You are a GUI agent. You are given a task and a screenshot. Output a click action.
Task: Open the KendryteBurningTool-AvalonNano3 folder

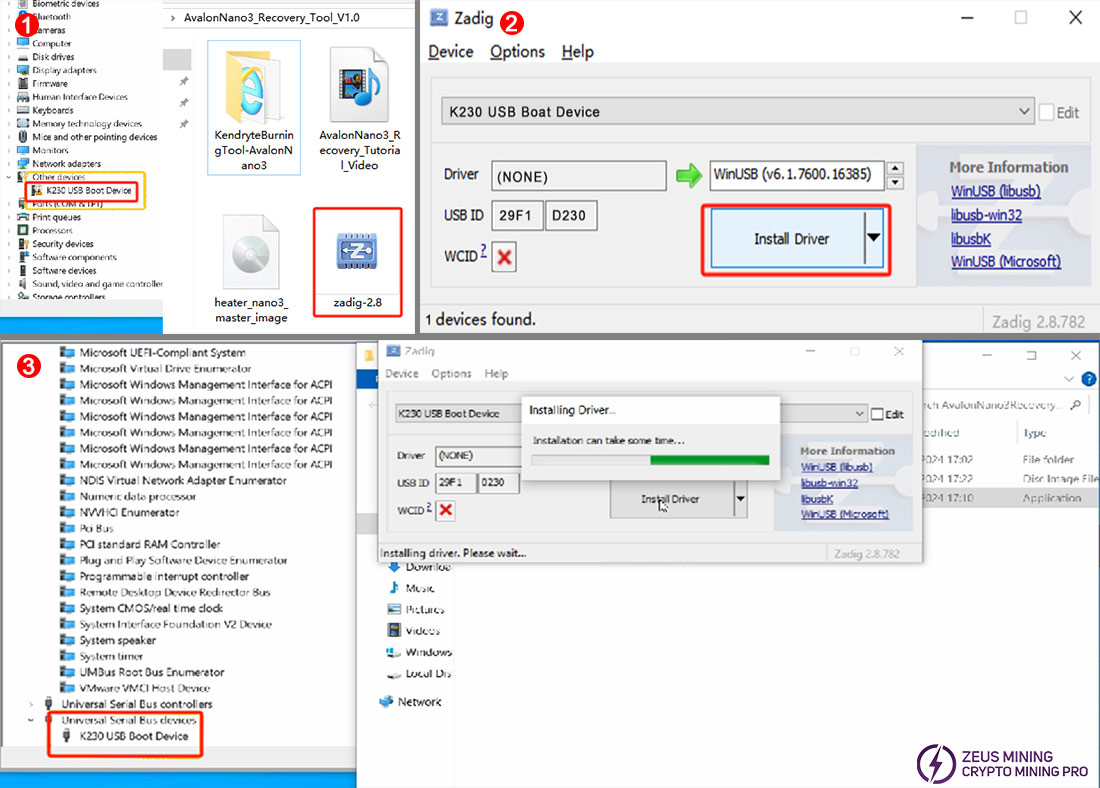pos(253,90)
